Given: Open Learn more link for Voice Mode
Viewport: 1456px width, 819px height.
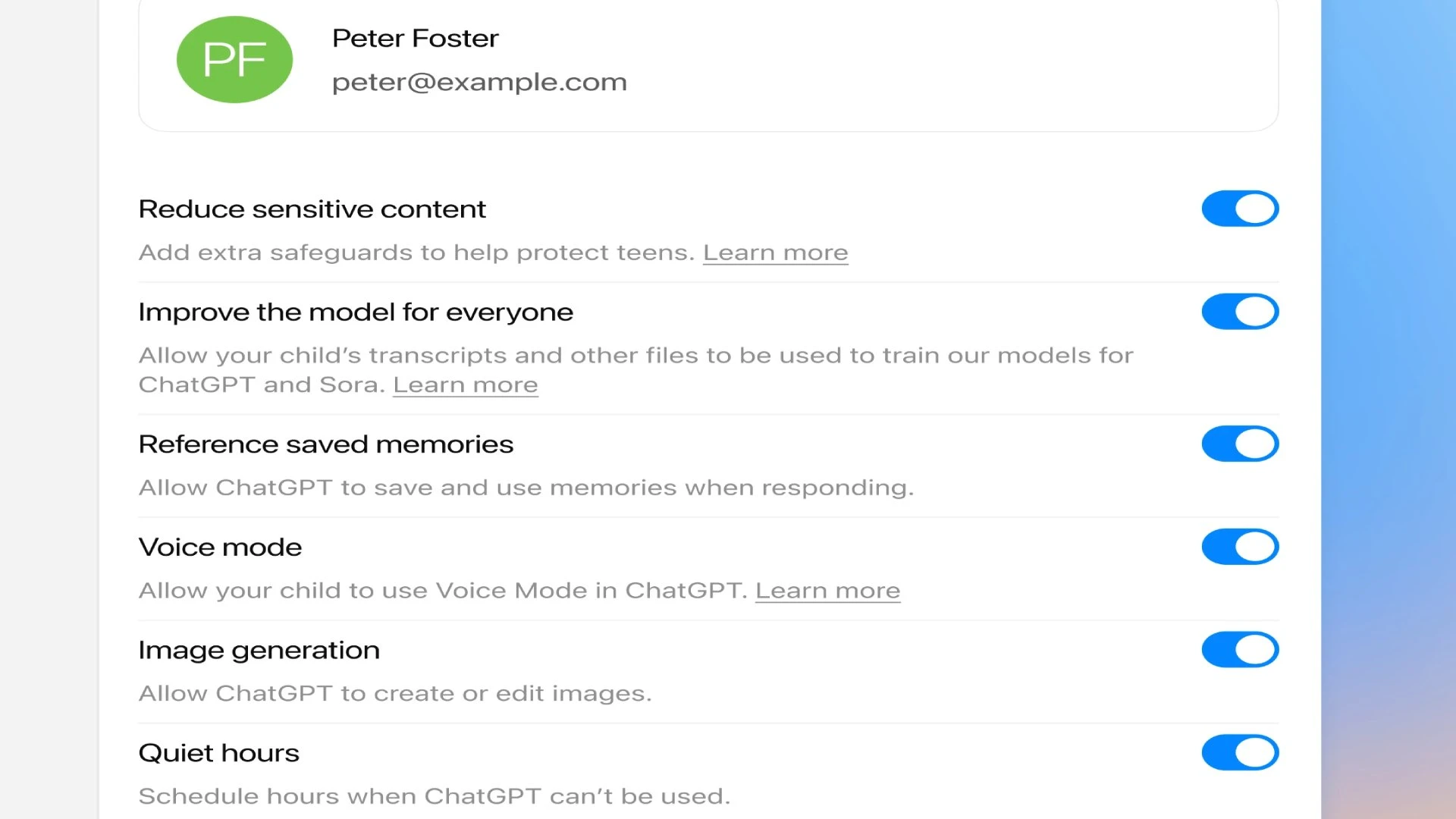Looking at the screenshot, I should 827,591.
